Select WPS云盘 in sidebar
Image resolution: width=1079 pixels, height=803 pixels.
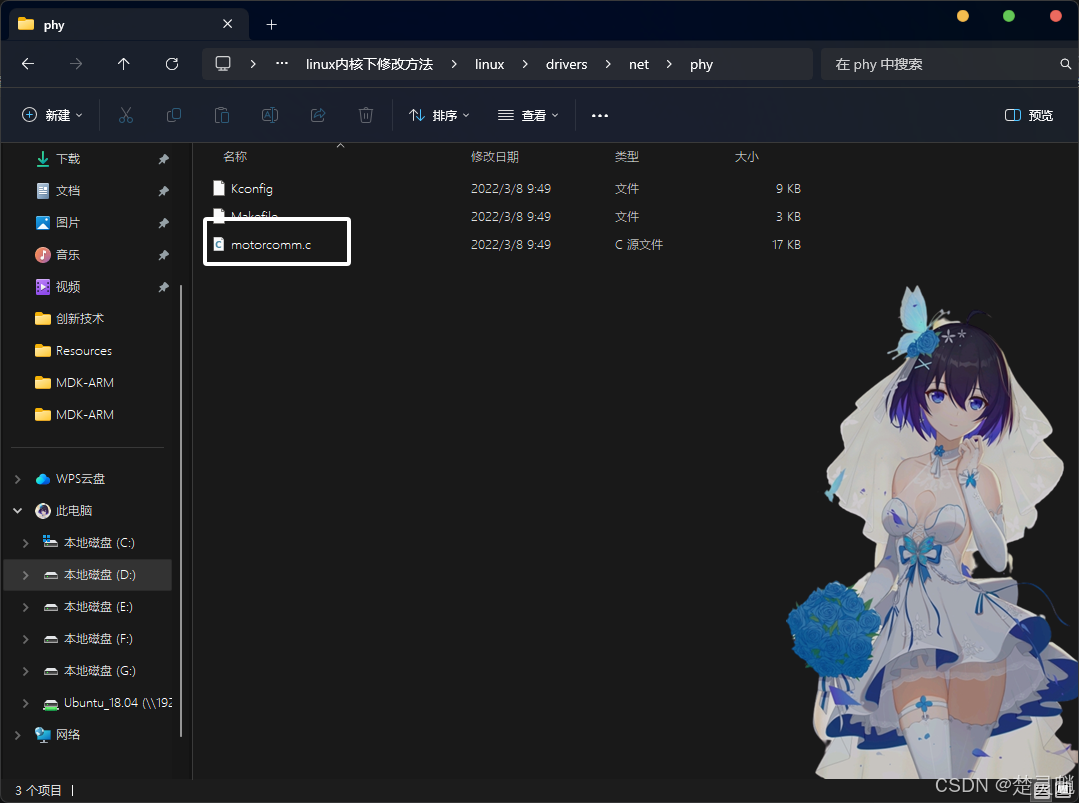point(81,479)
